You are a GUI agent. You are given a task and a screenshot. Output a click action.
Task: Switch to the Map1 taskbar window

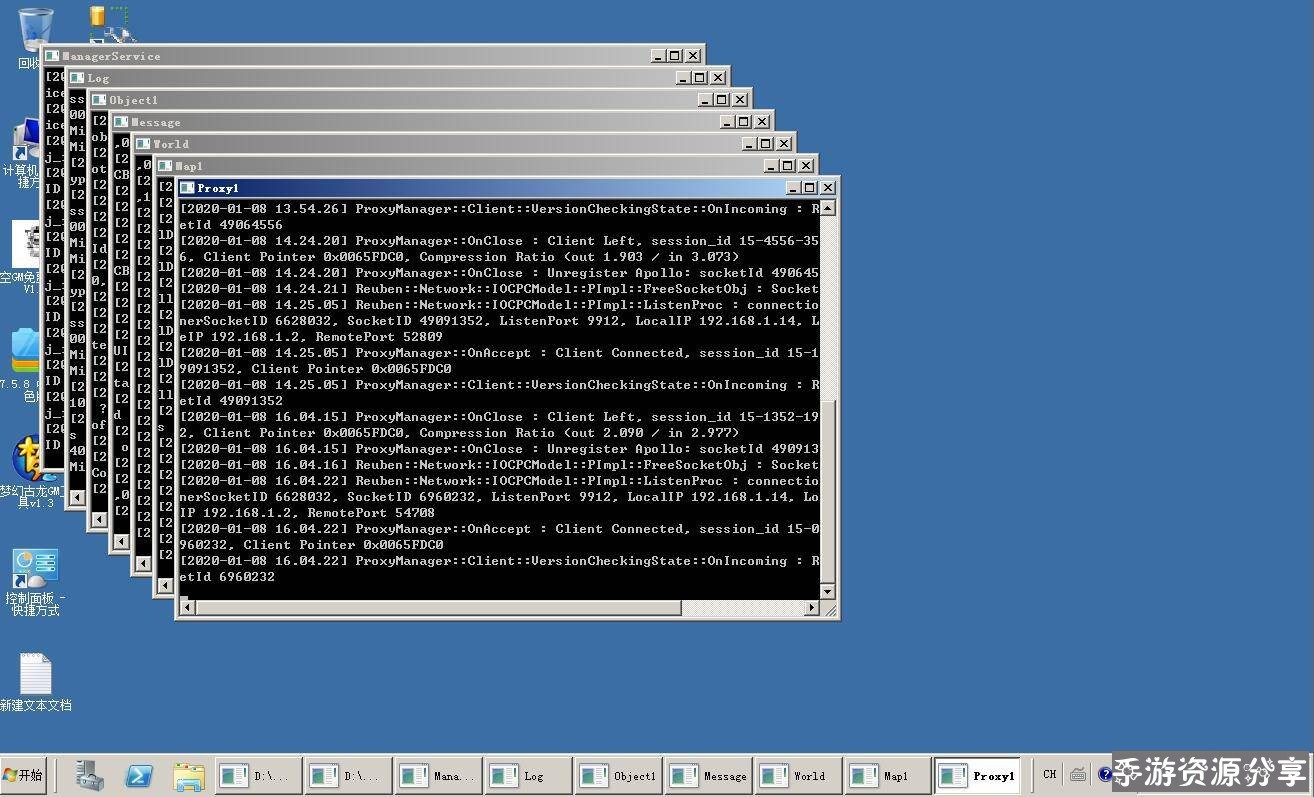(x=886, y=776)
